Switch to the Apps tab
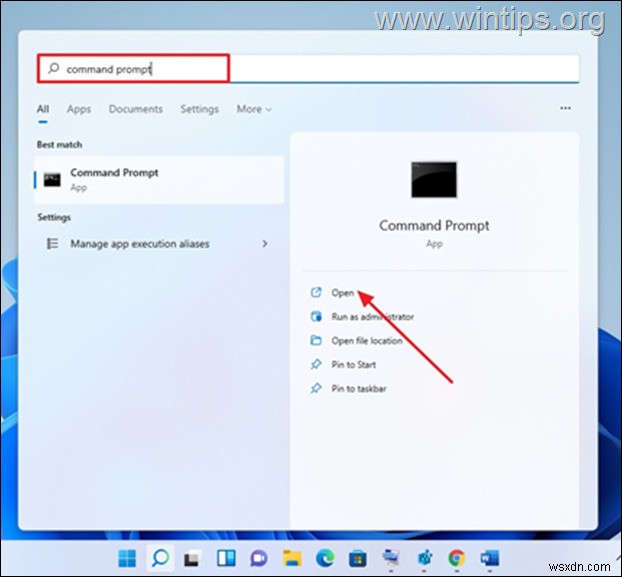622x577 pixels. 79,109
